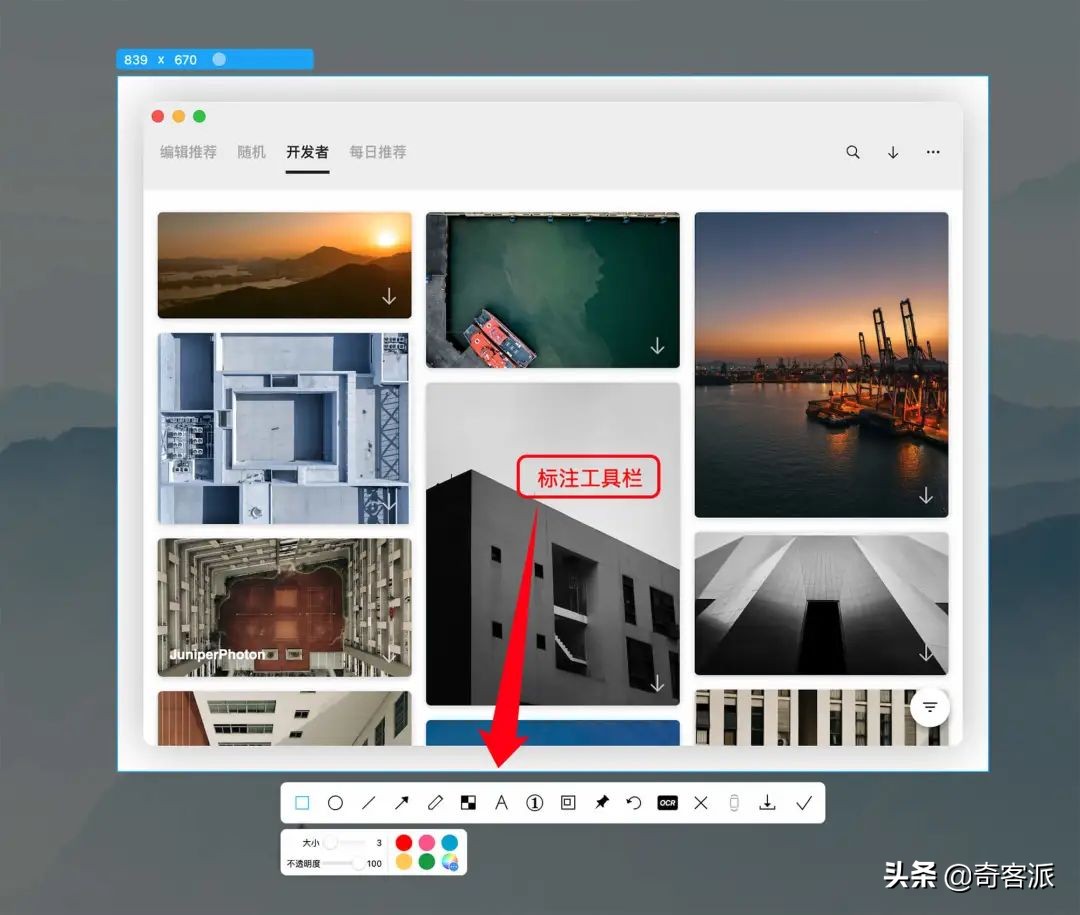Select the ellipse drawing tool
The width and height of the screenshot is (1080, 915).
336,802
